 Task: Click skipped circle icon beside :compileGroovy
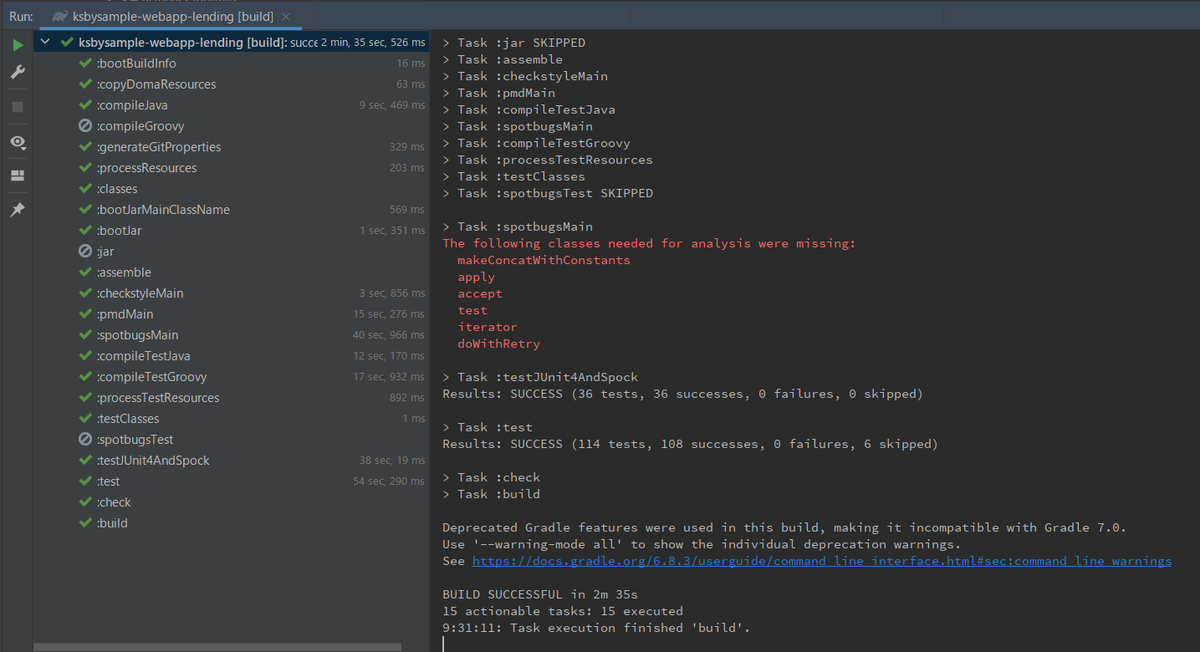point(86,126)
